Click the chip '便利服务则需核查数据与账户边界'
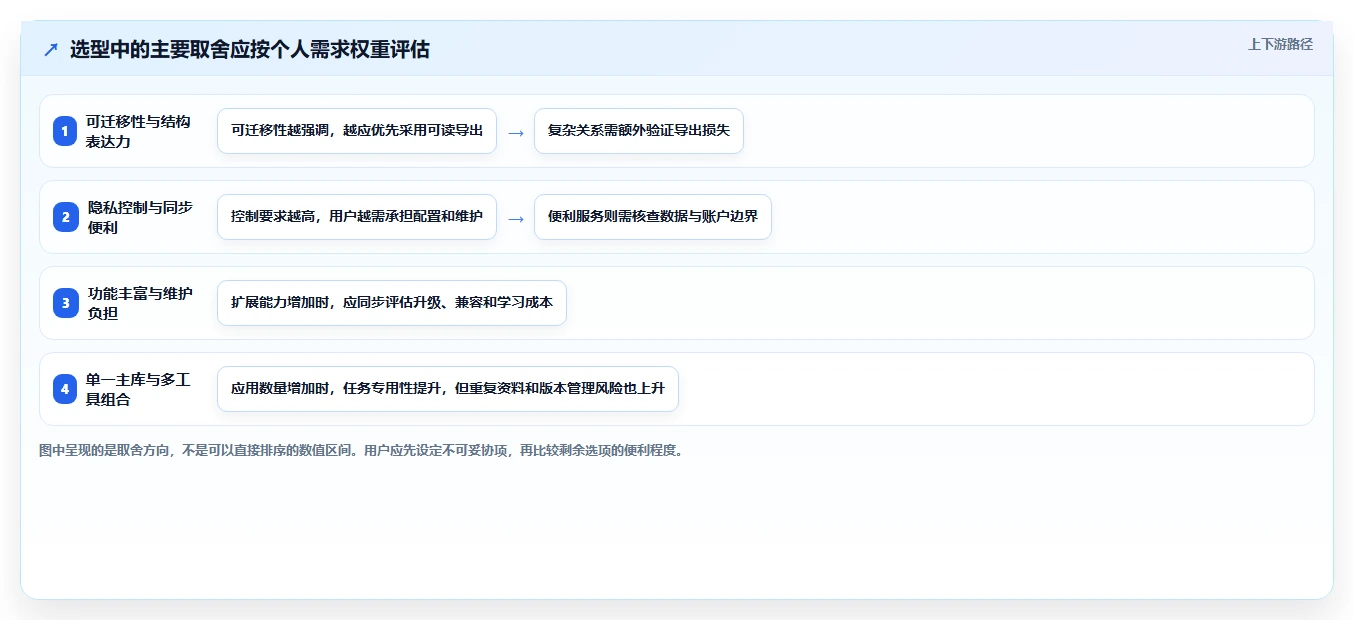Image resolution: width=1354 pixels, height=620 pixels. pyautogui.click(x=653, y=217)
